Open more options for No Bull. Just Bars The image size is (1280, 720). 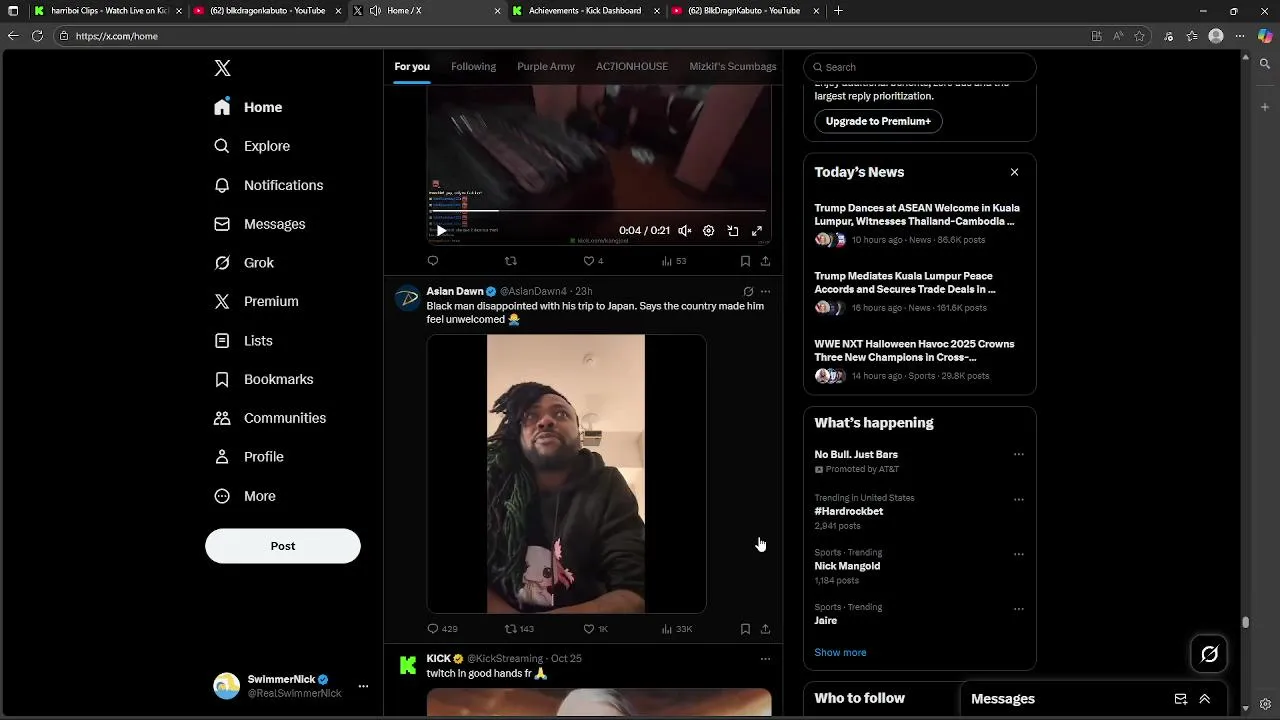1019,454
